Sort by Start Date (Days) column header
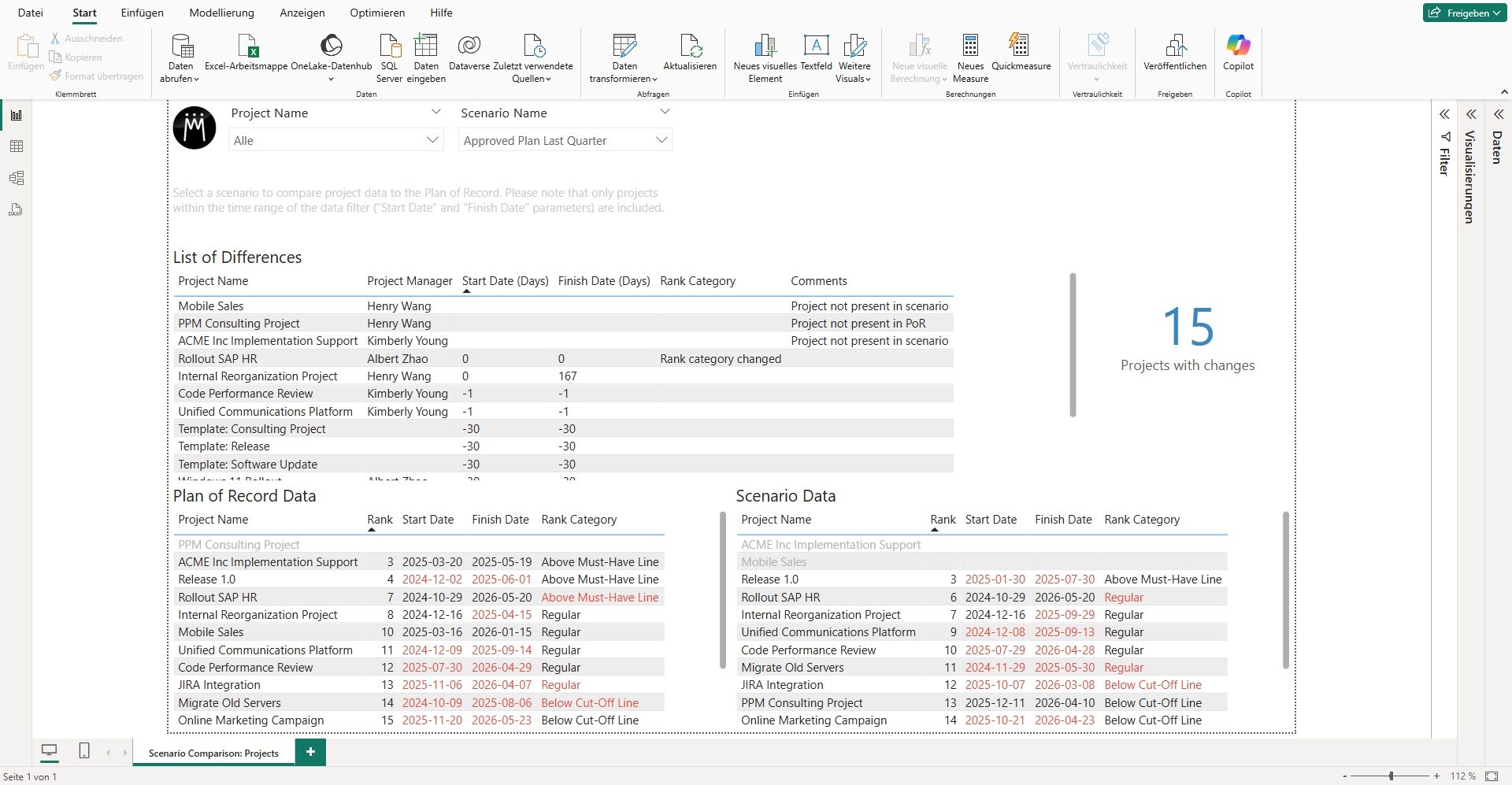The height and width of the screenshot is (785, 1512). [505, 281]
